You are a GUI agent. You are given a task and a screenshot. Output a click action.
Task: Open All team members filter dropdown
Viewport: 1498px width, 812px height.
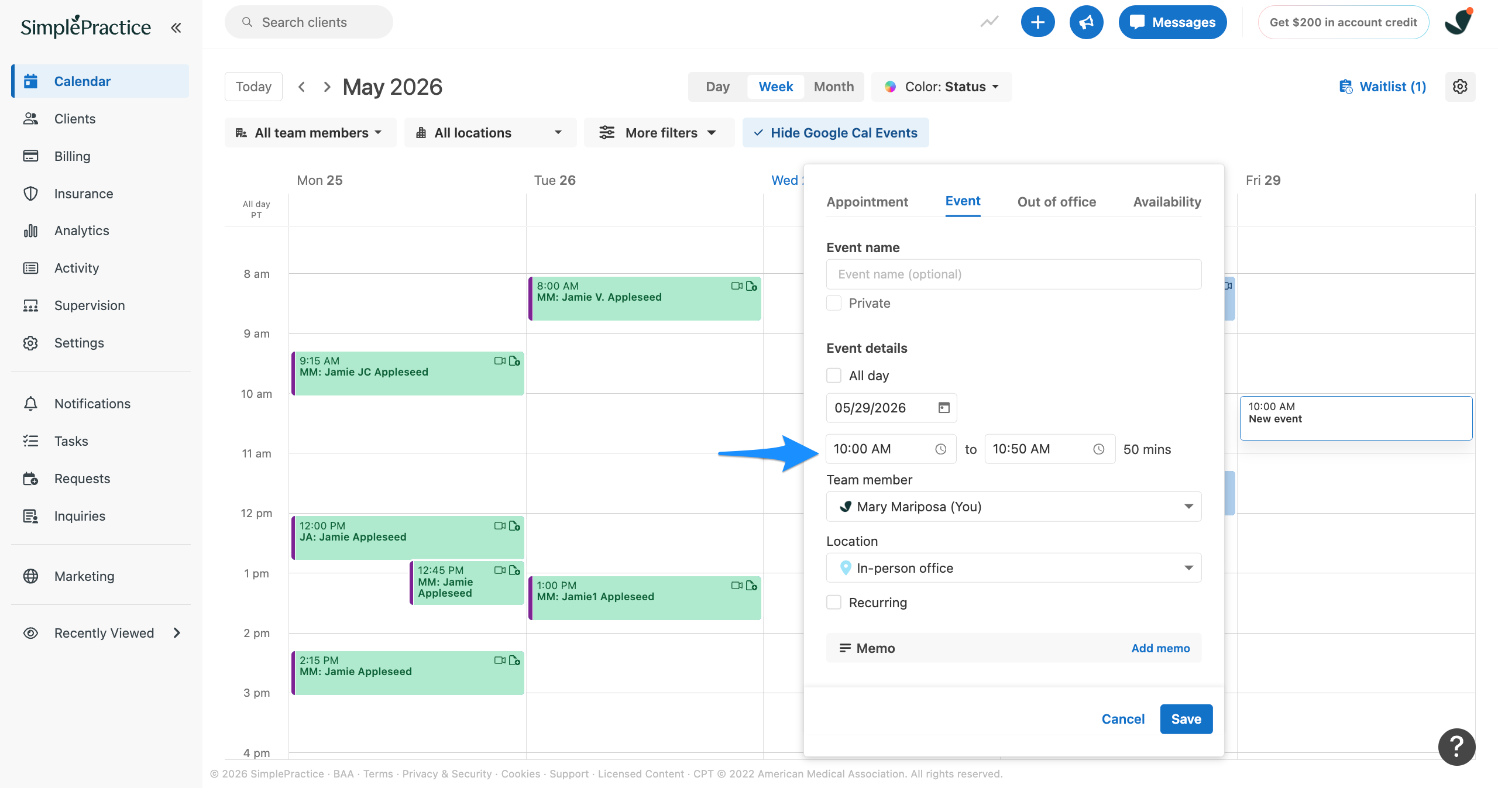[x=310, y=133]
